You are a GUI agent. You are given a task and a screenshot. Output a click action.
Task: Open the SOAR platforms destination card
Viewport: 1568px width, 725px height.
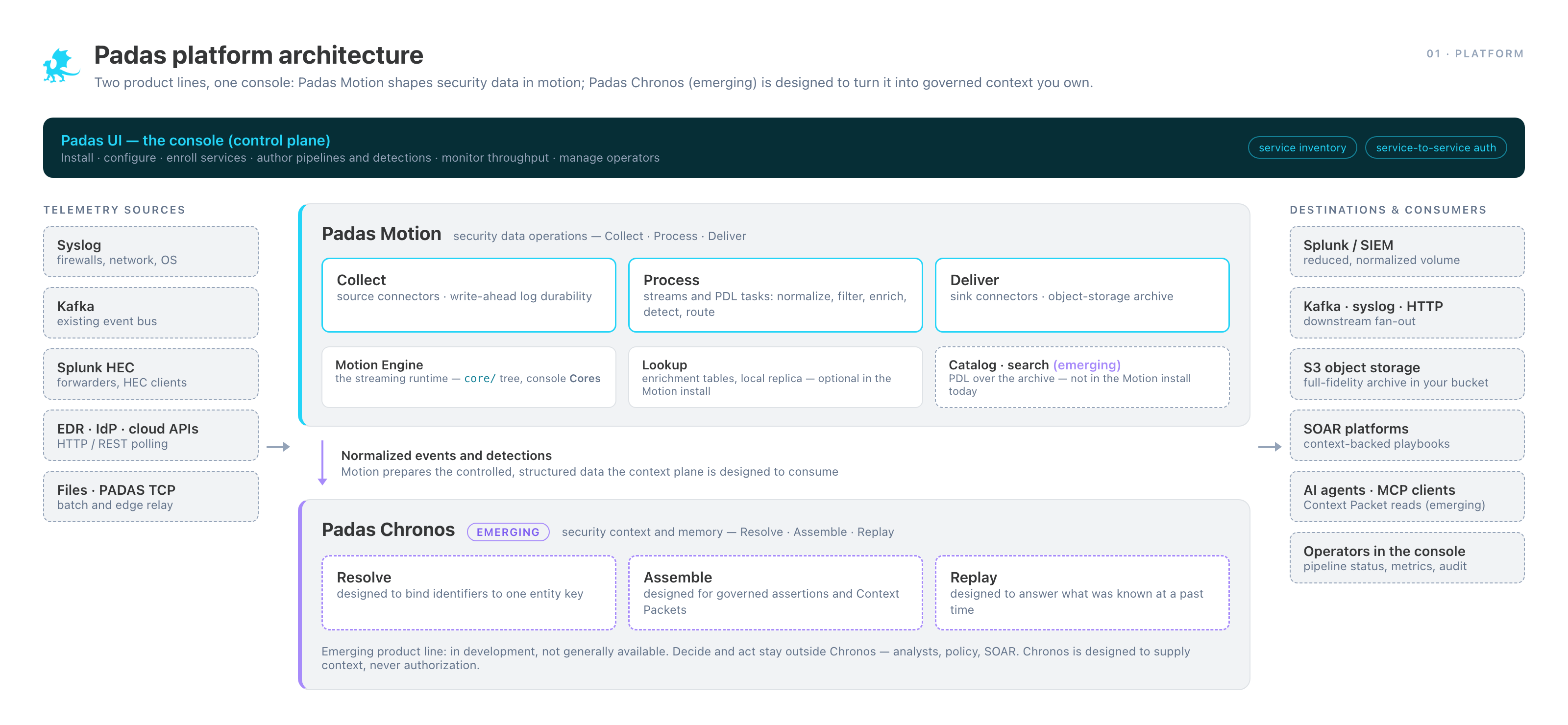[x=1407, y=435]
